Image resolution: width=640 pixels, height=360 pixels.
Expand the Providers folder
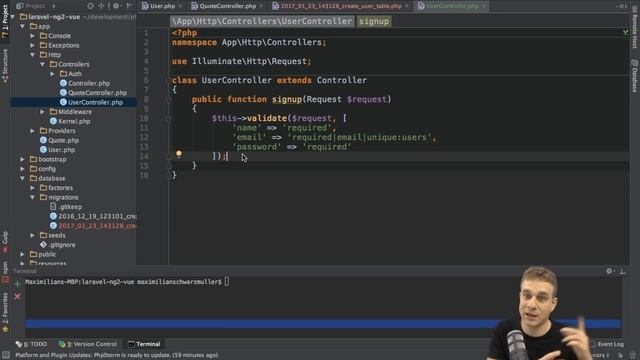coord(33,131)
